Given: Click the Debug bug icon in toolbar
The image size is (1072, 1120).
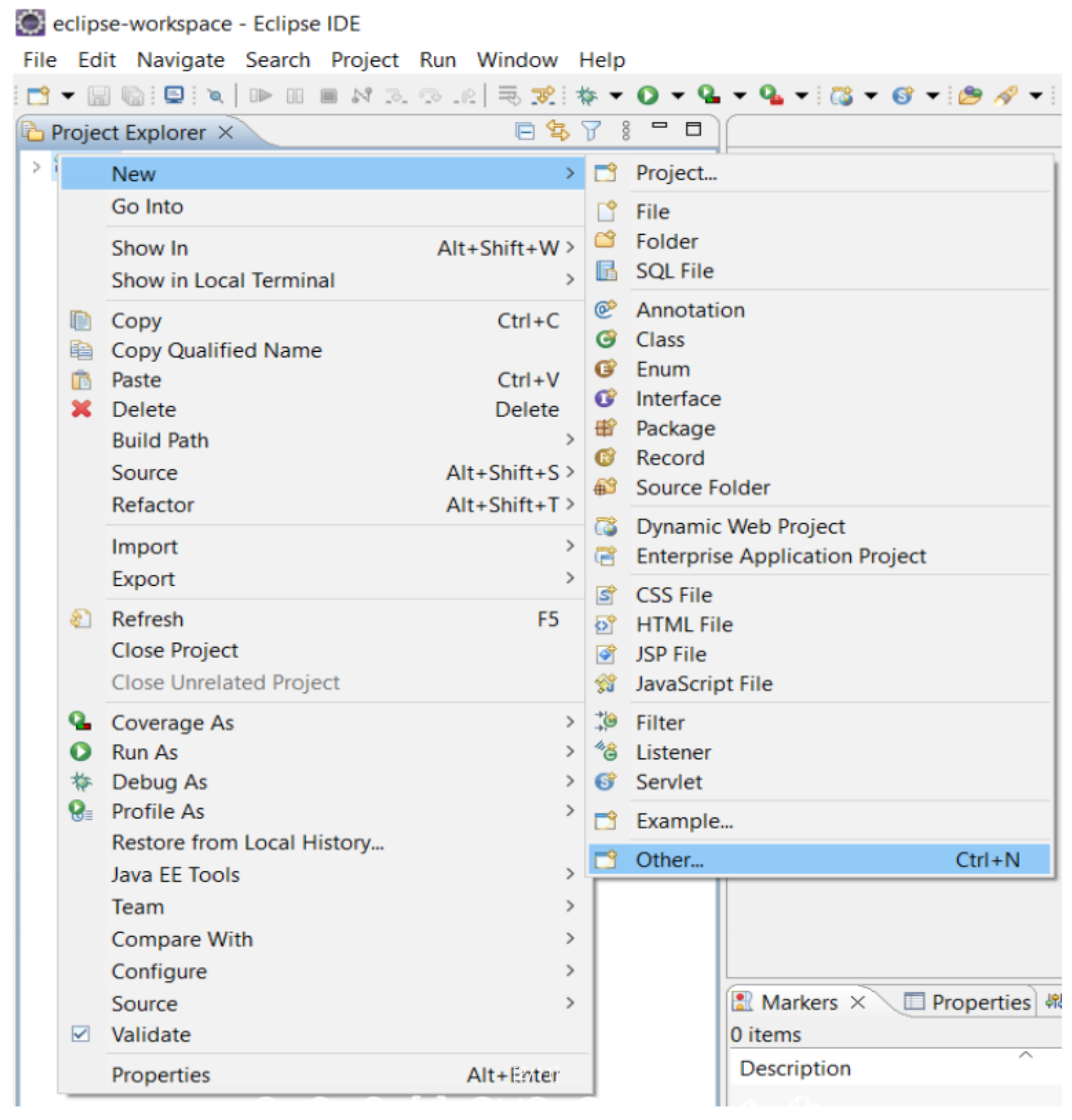Looking at the screenshot, I should point(586,95).
